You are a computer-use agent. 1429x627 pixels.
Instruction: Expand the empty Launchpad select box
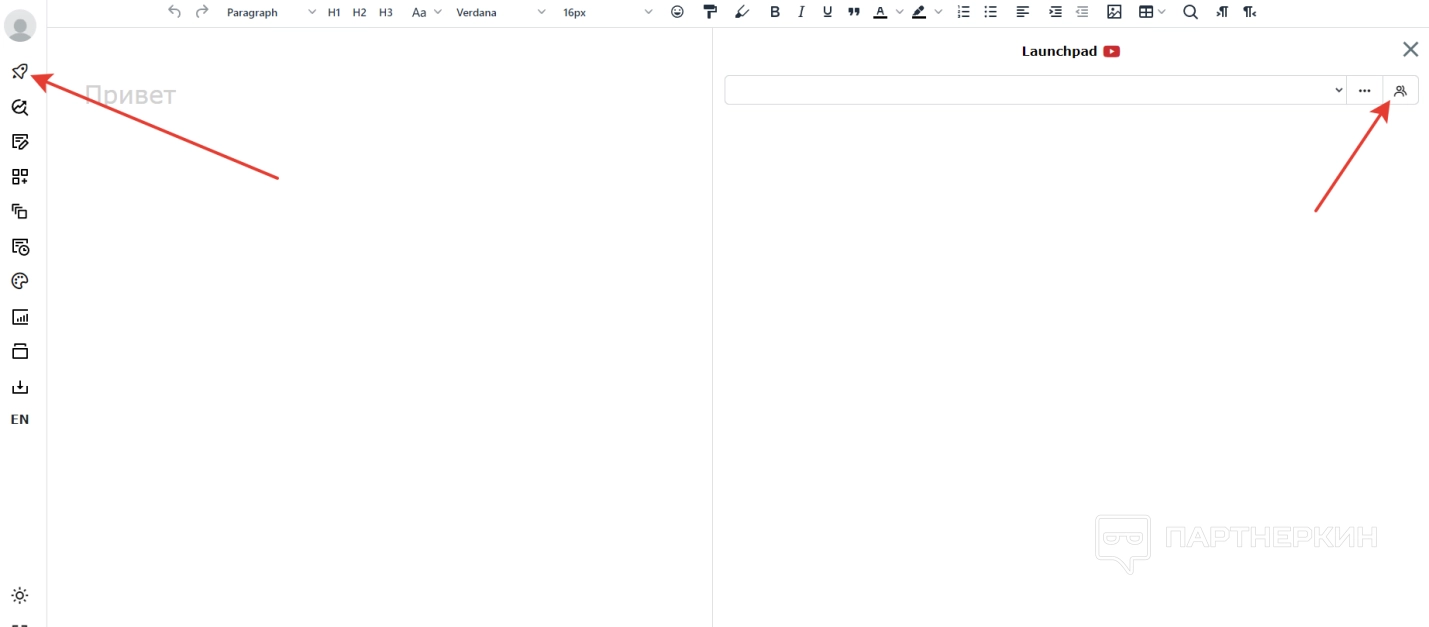coord(1035,90)
